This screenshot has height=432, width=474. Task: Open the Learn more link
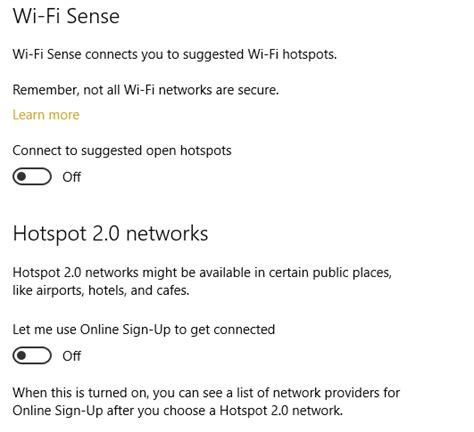tap(46, 115)
